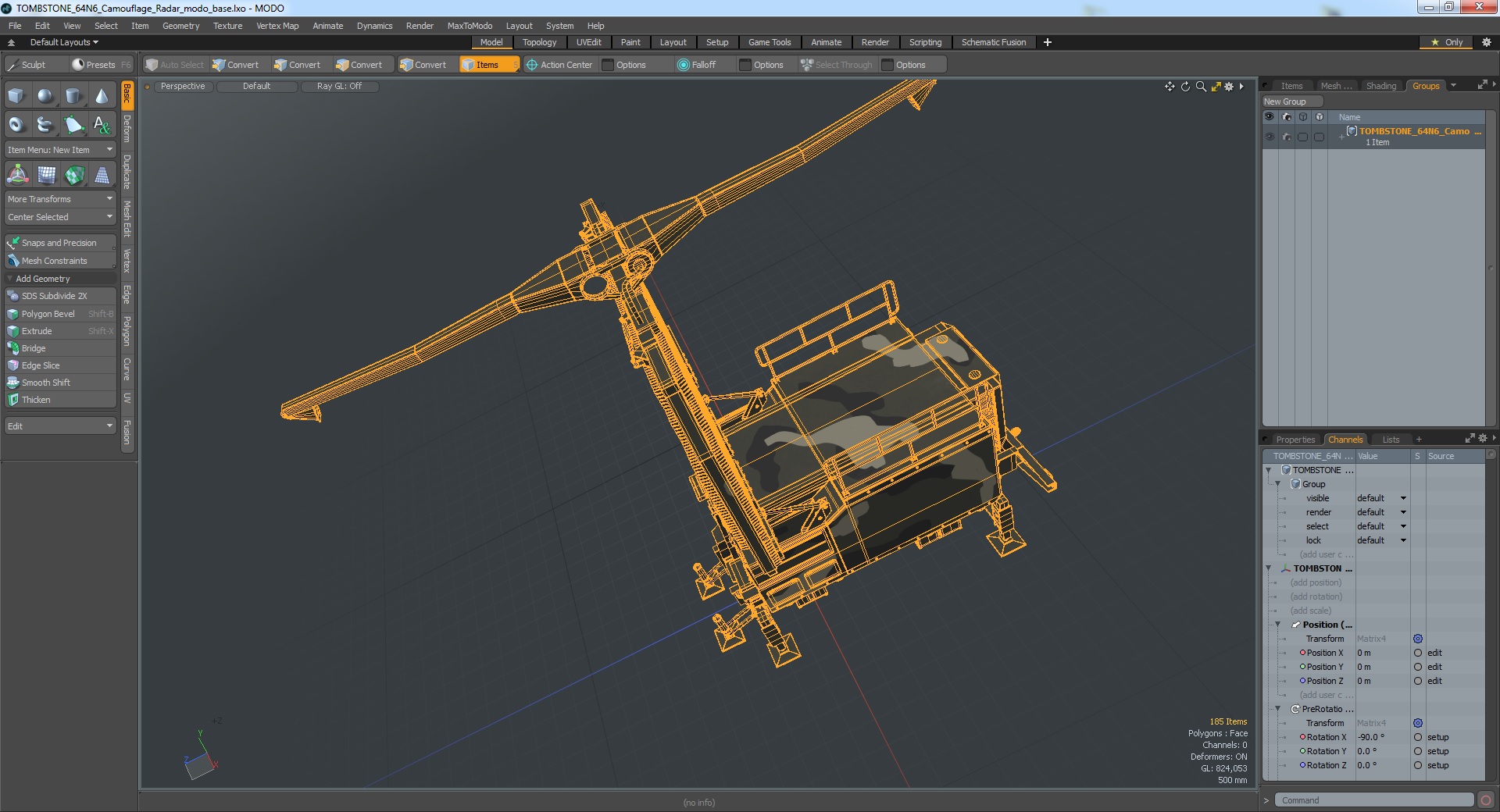Switch to the Properties tab

(x=1295, y=440)
